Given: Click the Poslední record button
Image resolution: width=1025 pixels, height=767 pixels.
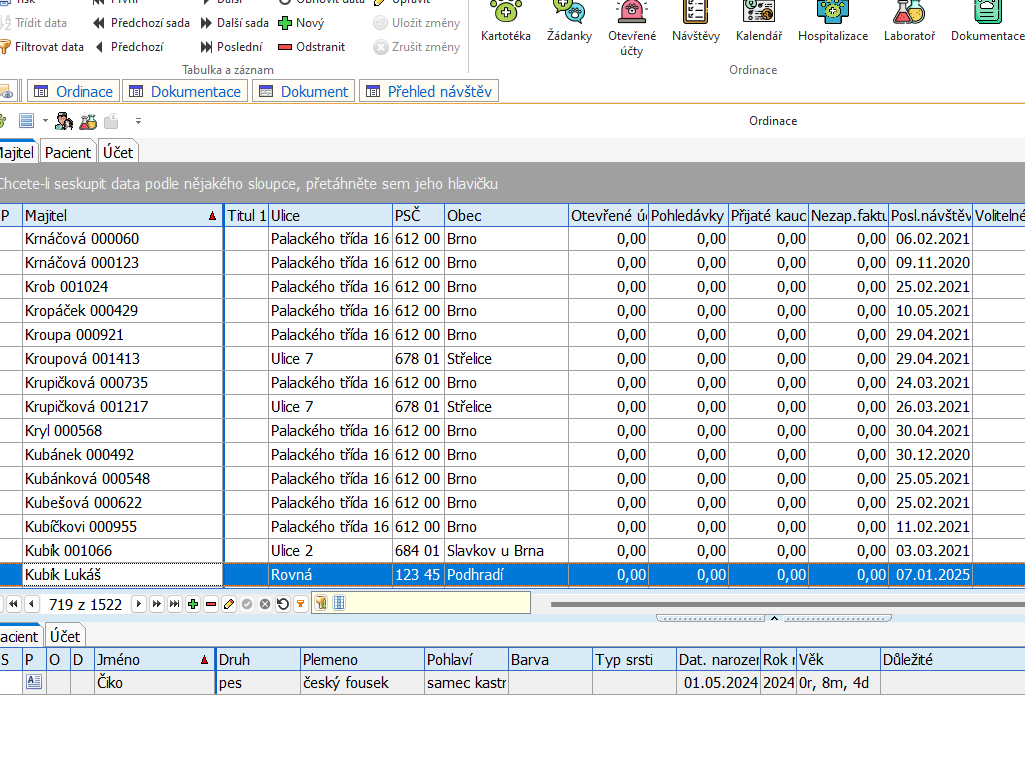Looking at the screenshot, I should point(231,47).
